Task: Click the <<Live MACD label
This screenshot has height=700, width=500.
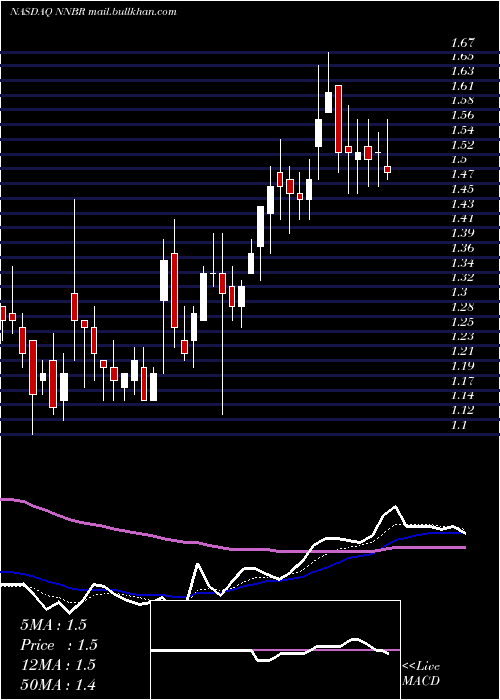Action: (x=421, y=673)
